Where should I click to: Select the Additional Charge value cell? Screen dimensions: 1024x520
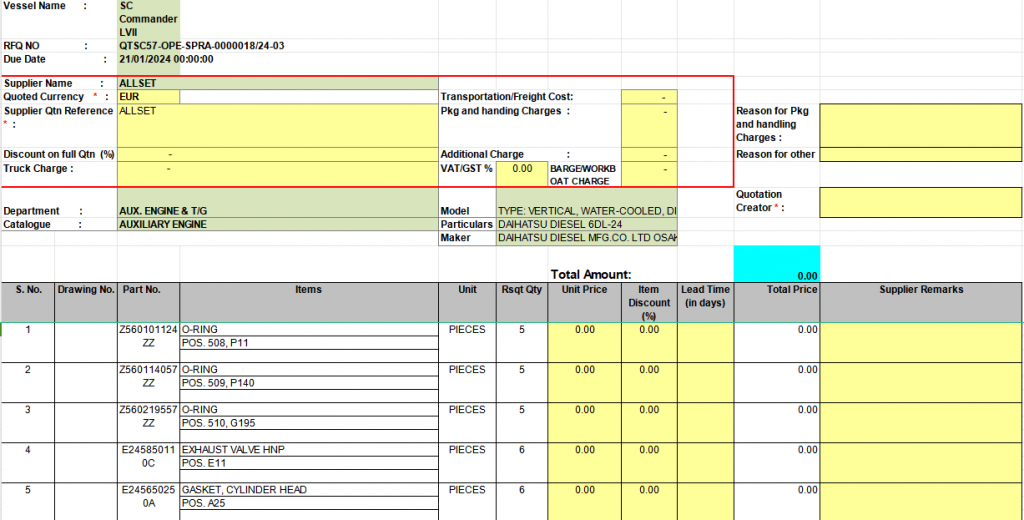point(649,155)
